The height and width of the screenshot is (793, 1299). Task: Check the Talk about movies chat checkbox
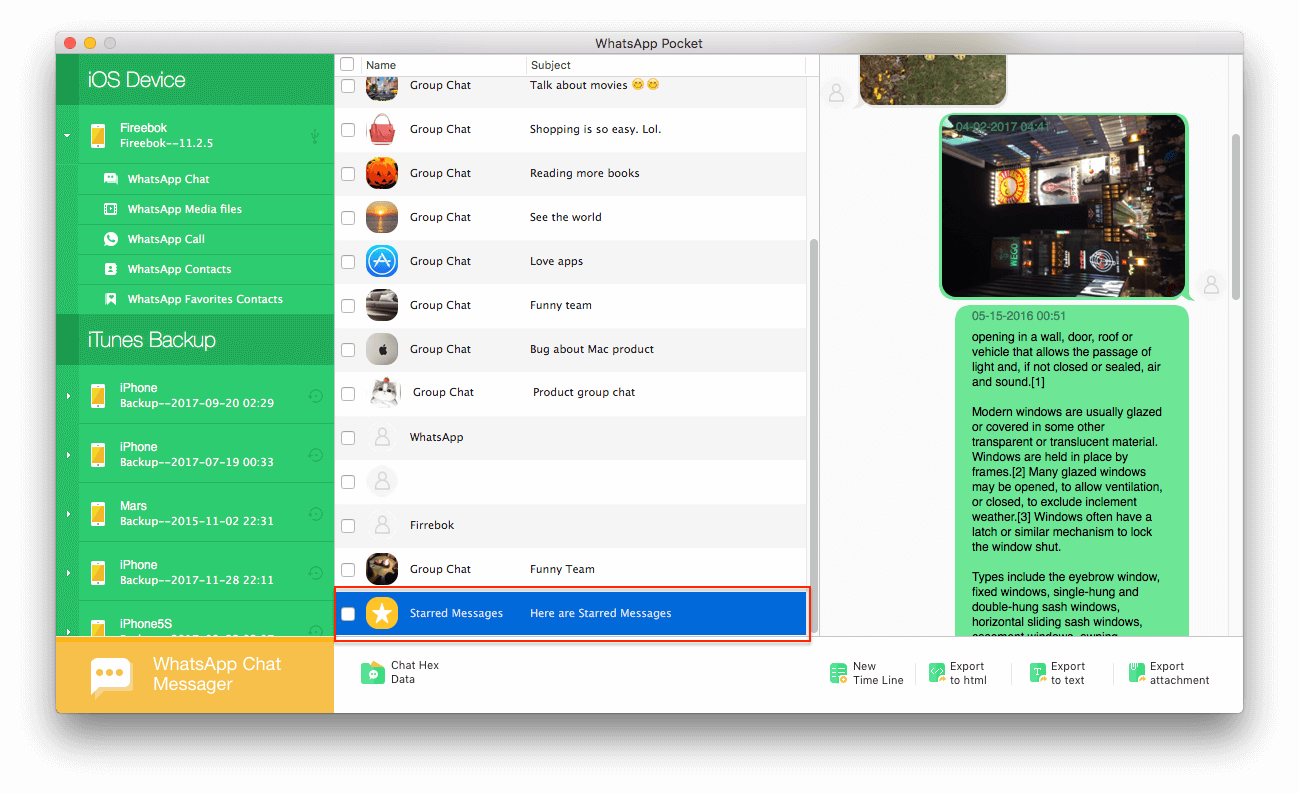tap(348, 86)
